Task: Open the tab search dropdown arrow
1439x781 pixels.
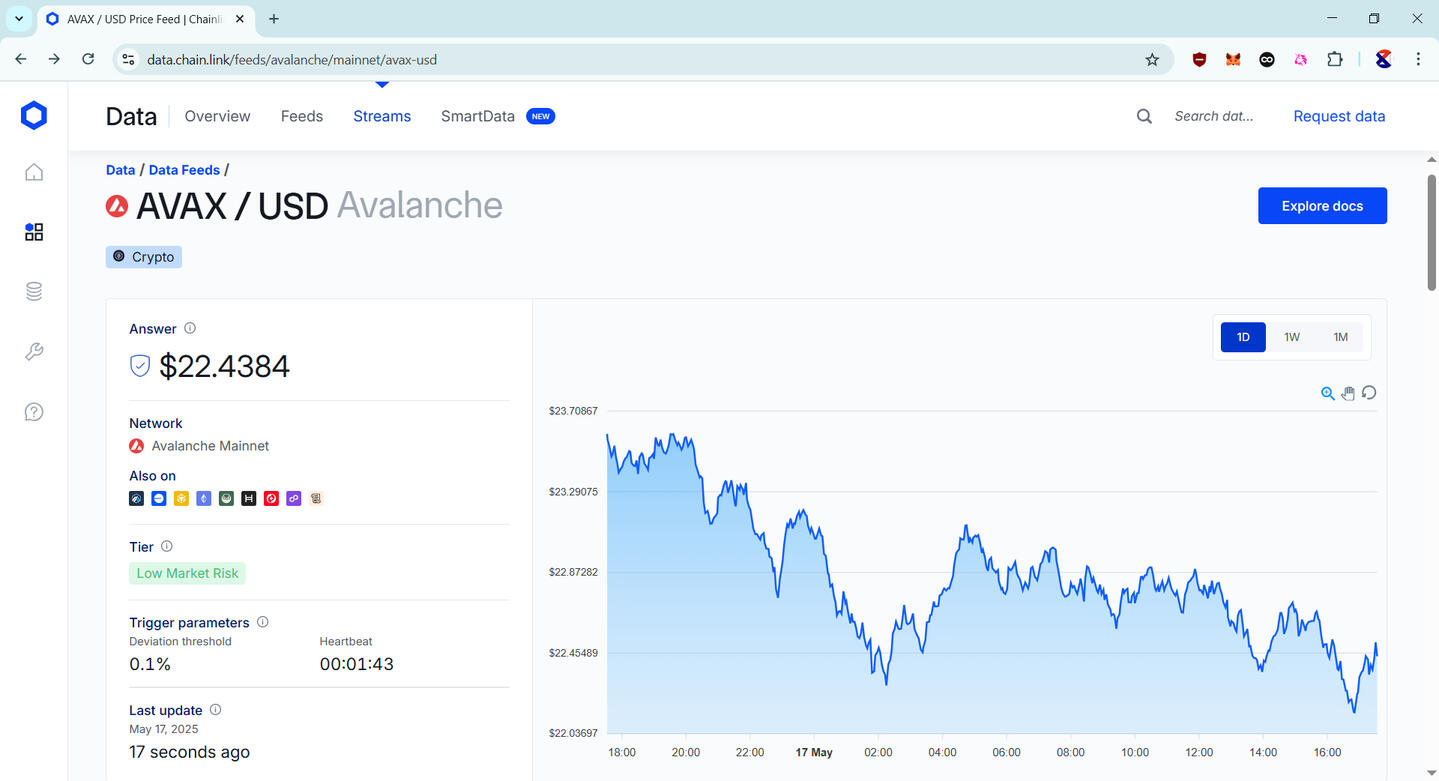Action: pyautogui.click(x=18, y=19)
